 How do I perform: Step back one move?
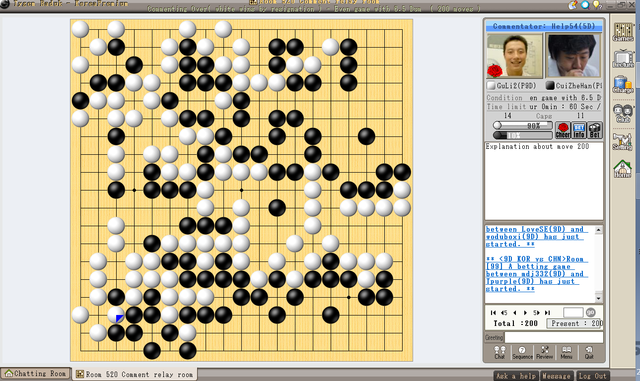click(515, 312)
